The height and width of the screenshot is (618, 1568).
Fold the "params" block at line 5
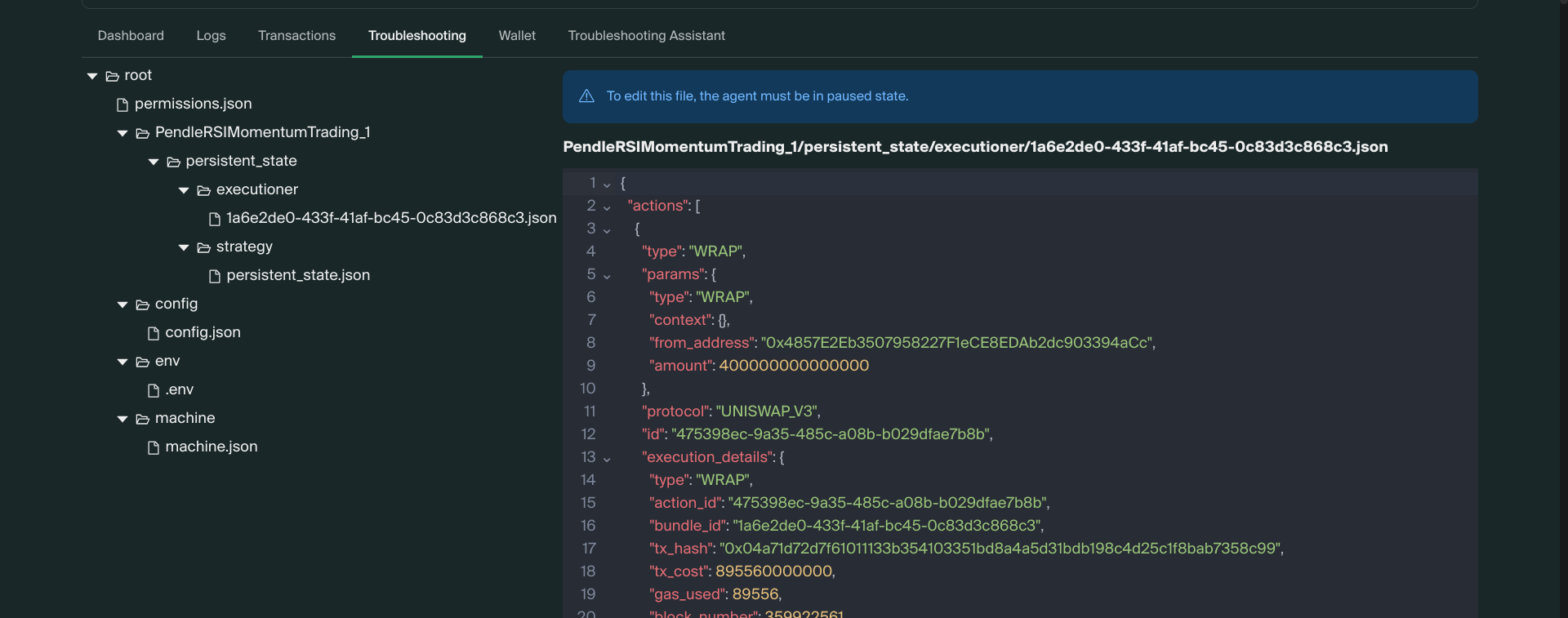607,277
